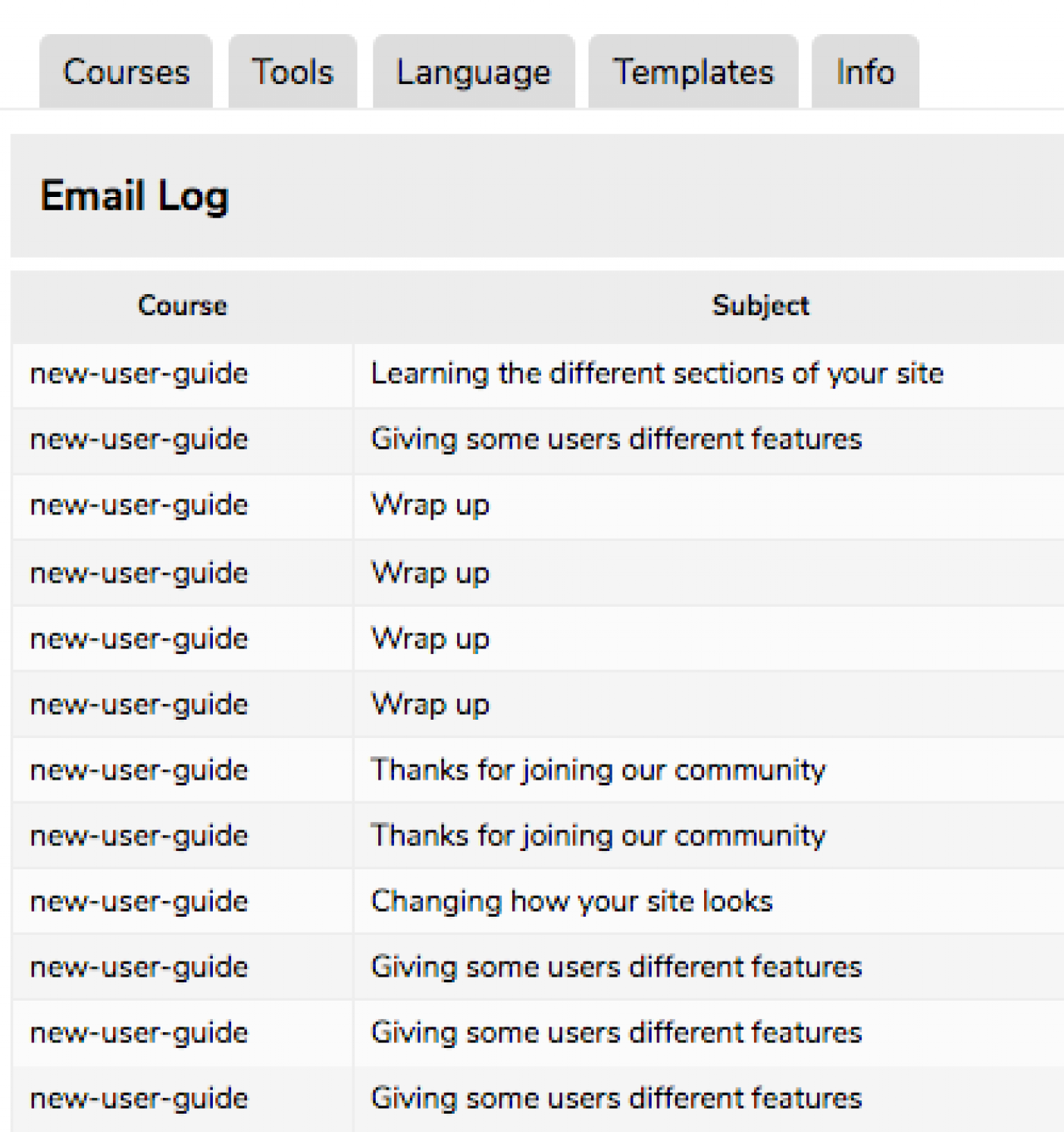The height and width of the screenshot is (1132, 1064).
Task: Select subject 'Changing how your site looks'
Action: coord(572,902)
